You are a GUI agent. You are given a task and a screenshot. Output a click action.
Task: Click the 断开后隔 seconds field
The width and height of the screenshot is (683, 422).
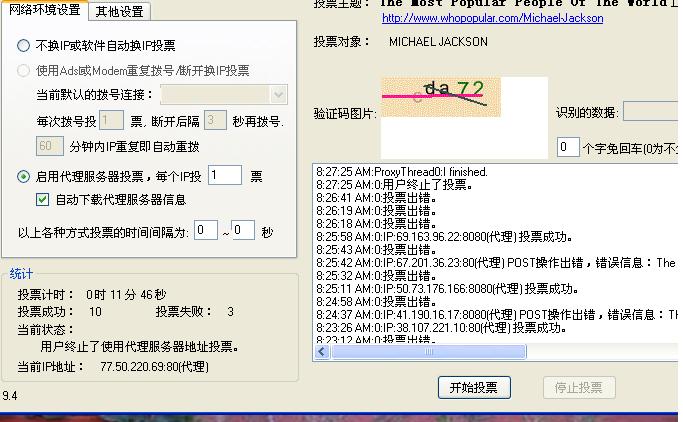[x=214, y=121]
